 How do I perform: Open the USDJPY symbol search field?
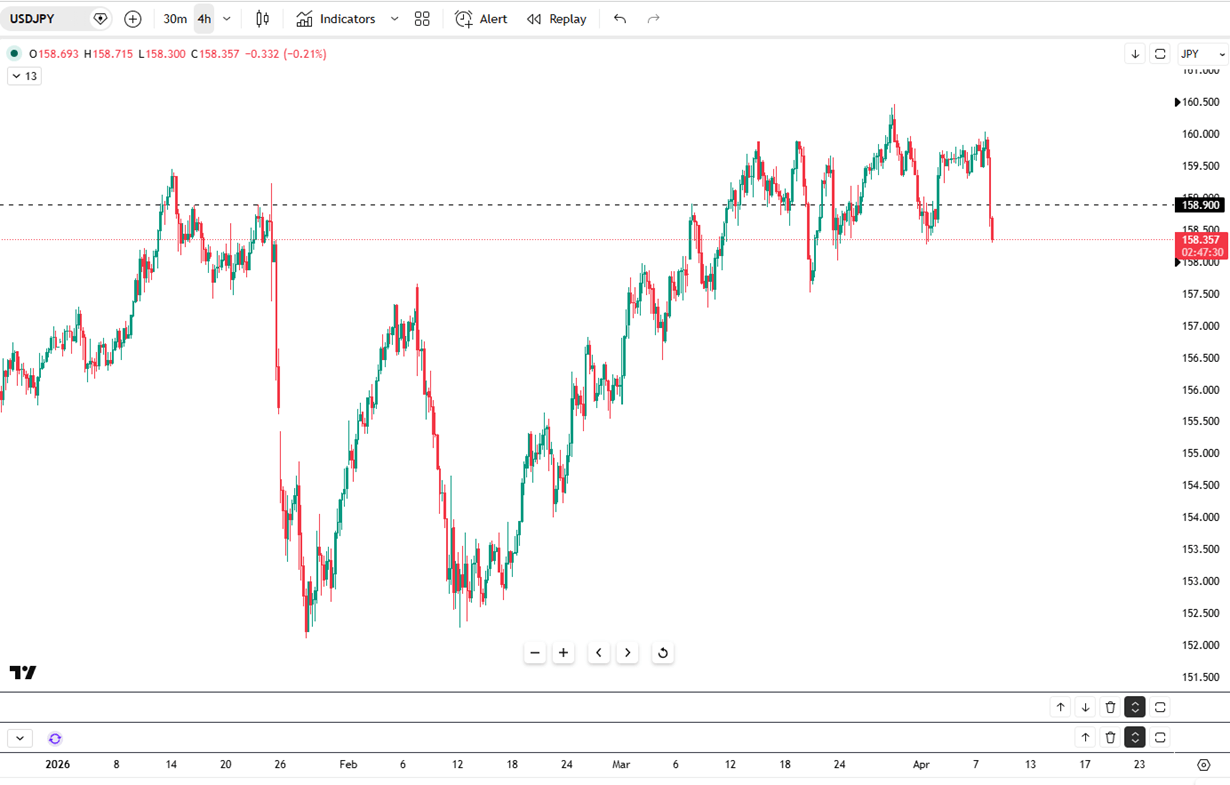tap(45, 19)
